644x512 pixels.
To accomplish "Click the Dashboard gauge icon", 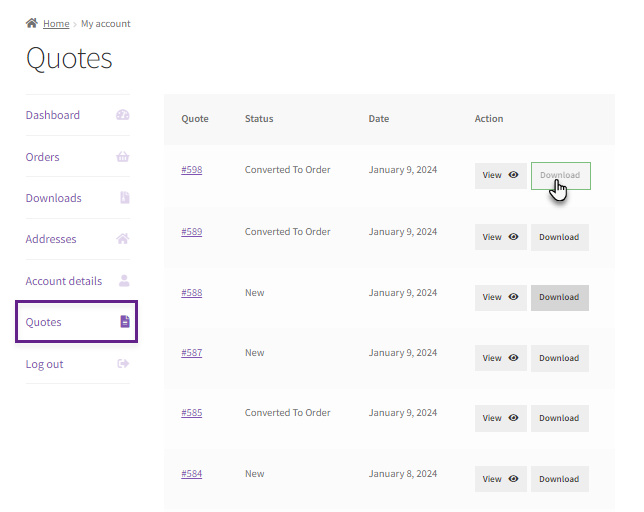I will tap(122, 115).
